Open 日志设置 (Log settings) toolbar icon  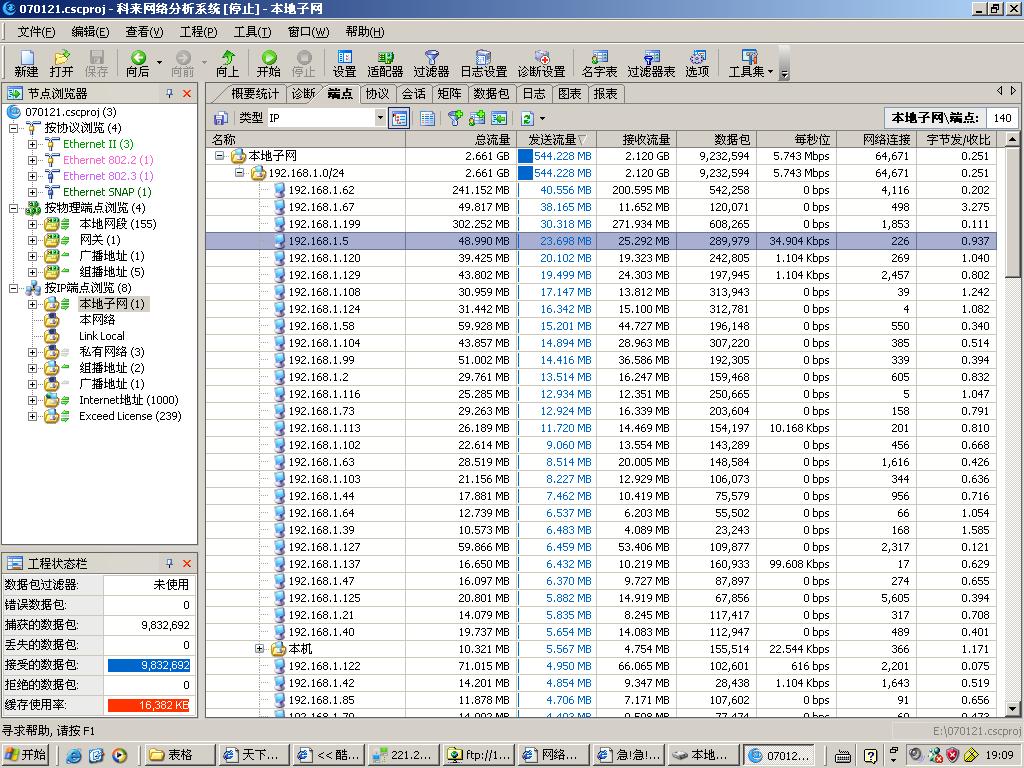point(483,63)
